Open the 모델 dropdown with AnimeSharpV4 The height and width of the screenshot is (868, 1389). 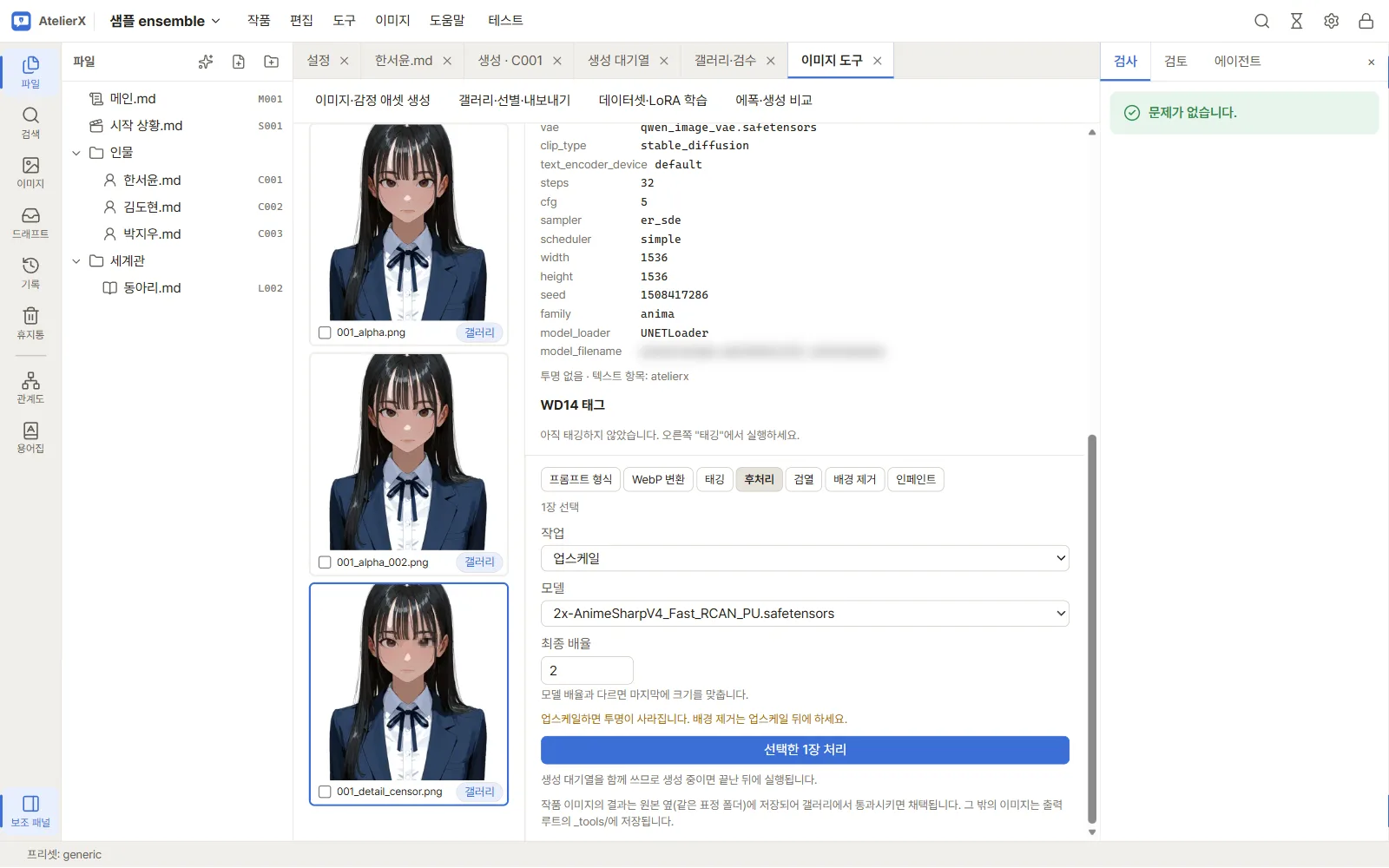805,614
